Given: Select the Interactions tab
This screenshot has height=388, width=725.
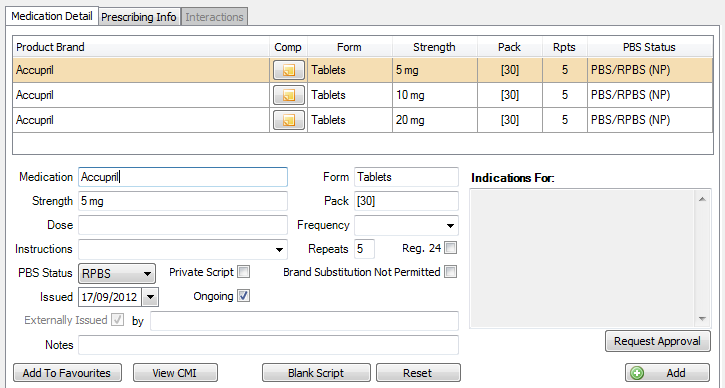Looking at the screenshot, I should pyautogui.click(x=214, y=17).
